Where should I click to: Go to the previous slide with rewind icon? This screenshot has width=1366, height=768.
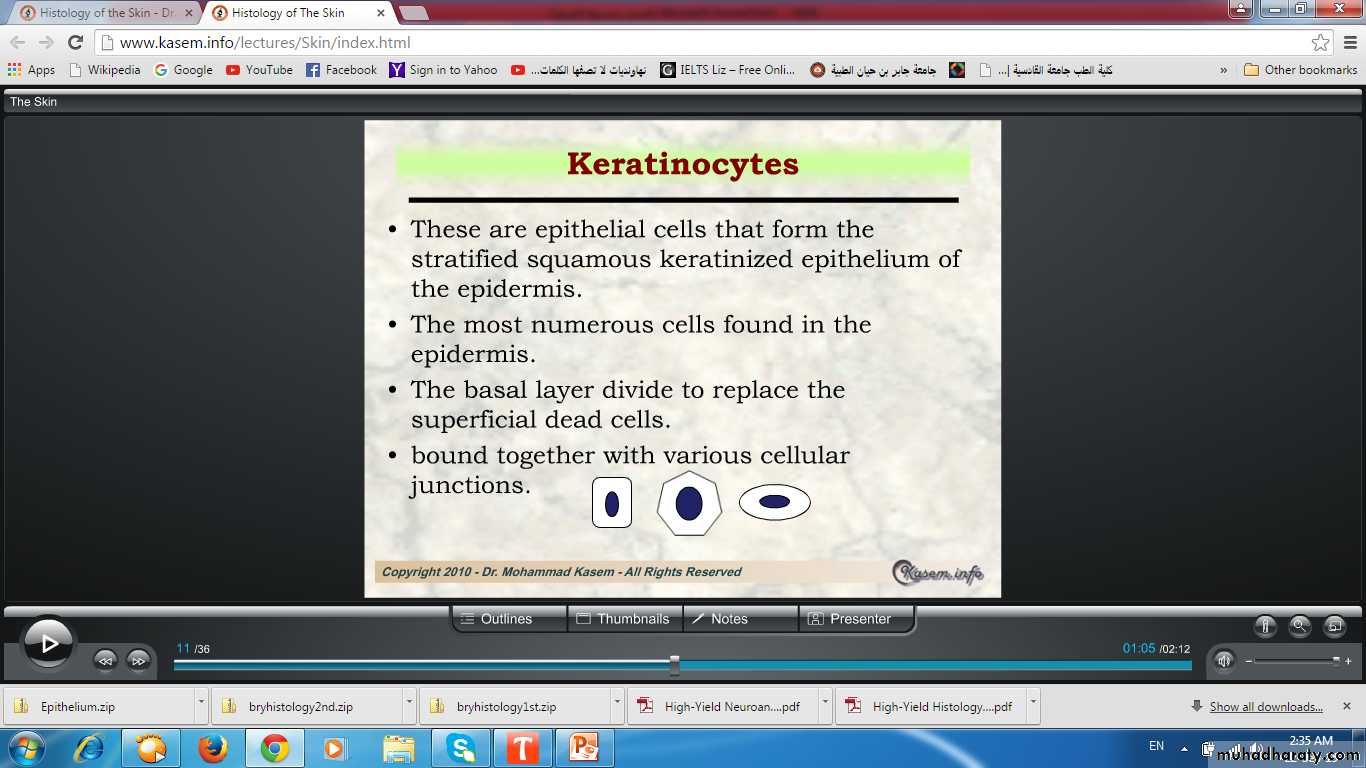click(105, 660)
